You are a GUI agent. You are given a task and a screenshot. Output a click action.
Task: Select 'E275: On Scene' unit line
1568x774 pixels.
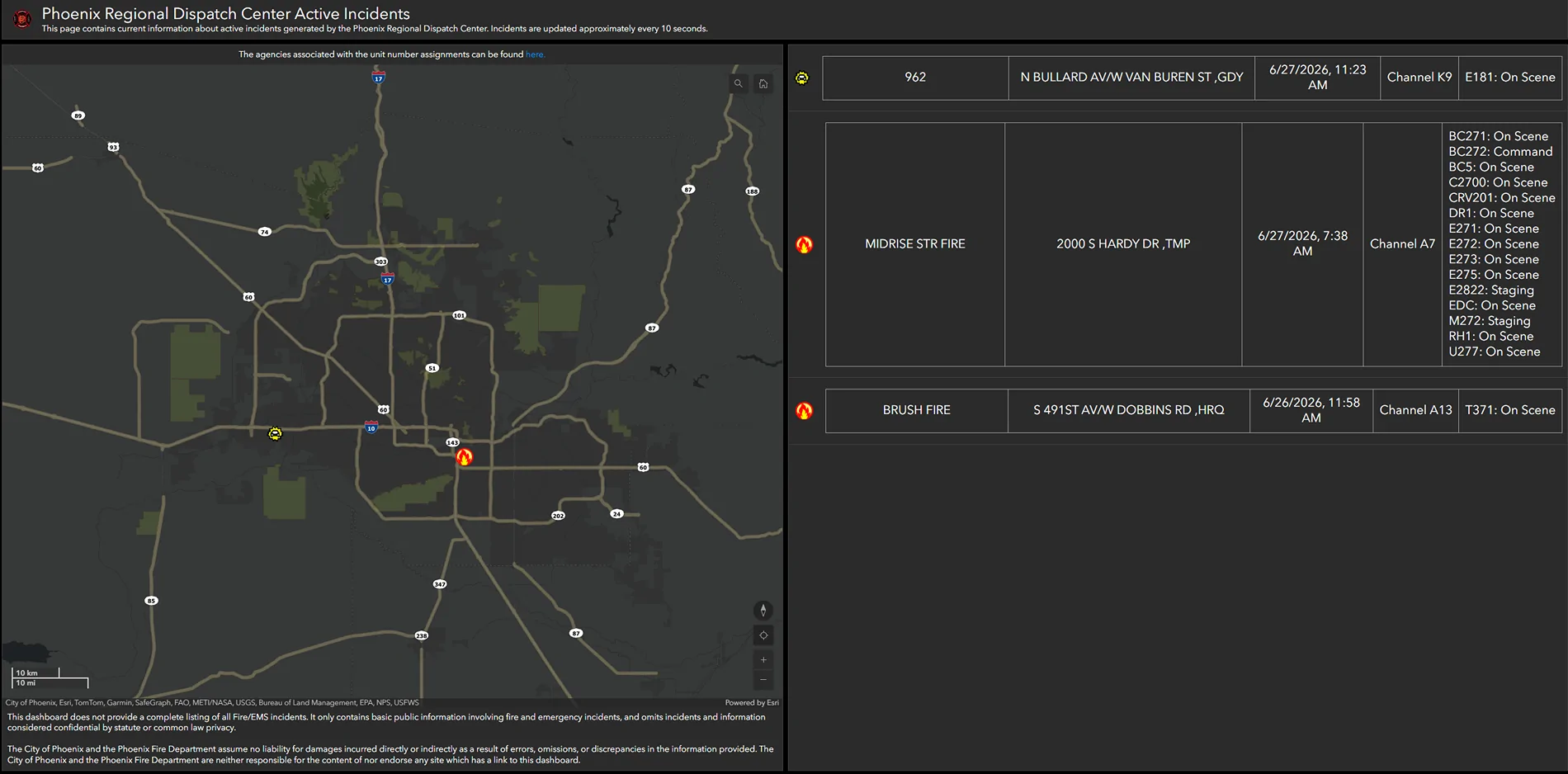click(x=1494, y=275)
